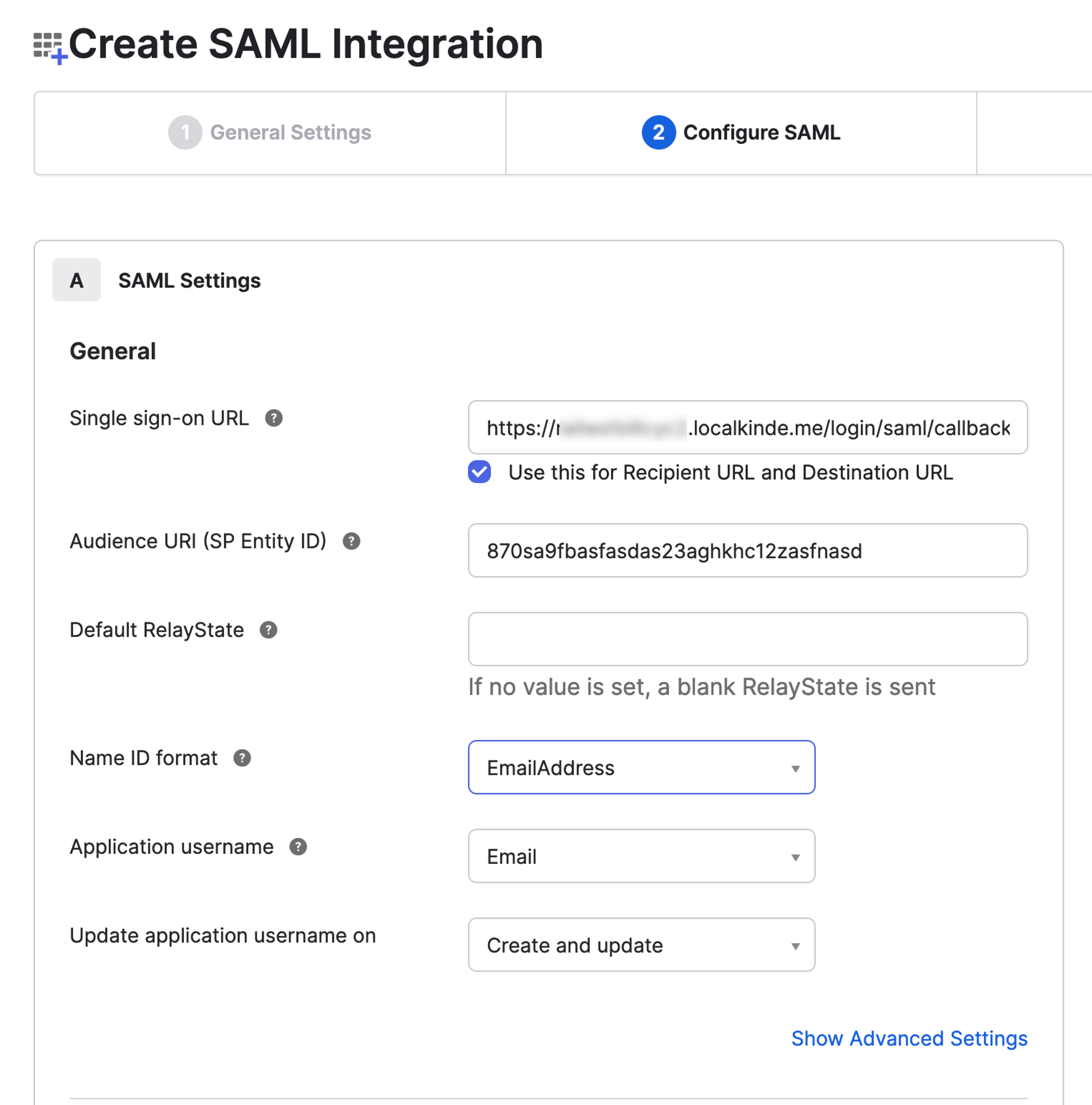Select the Configure SAML step tab

tap(761, 133)
